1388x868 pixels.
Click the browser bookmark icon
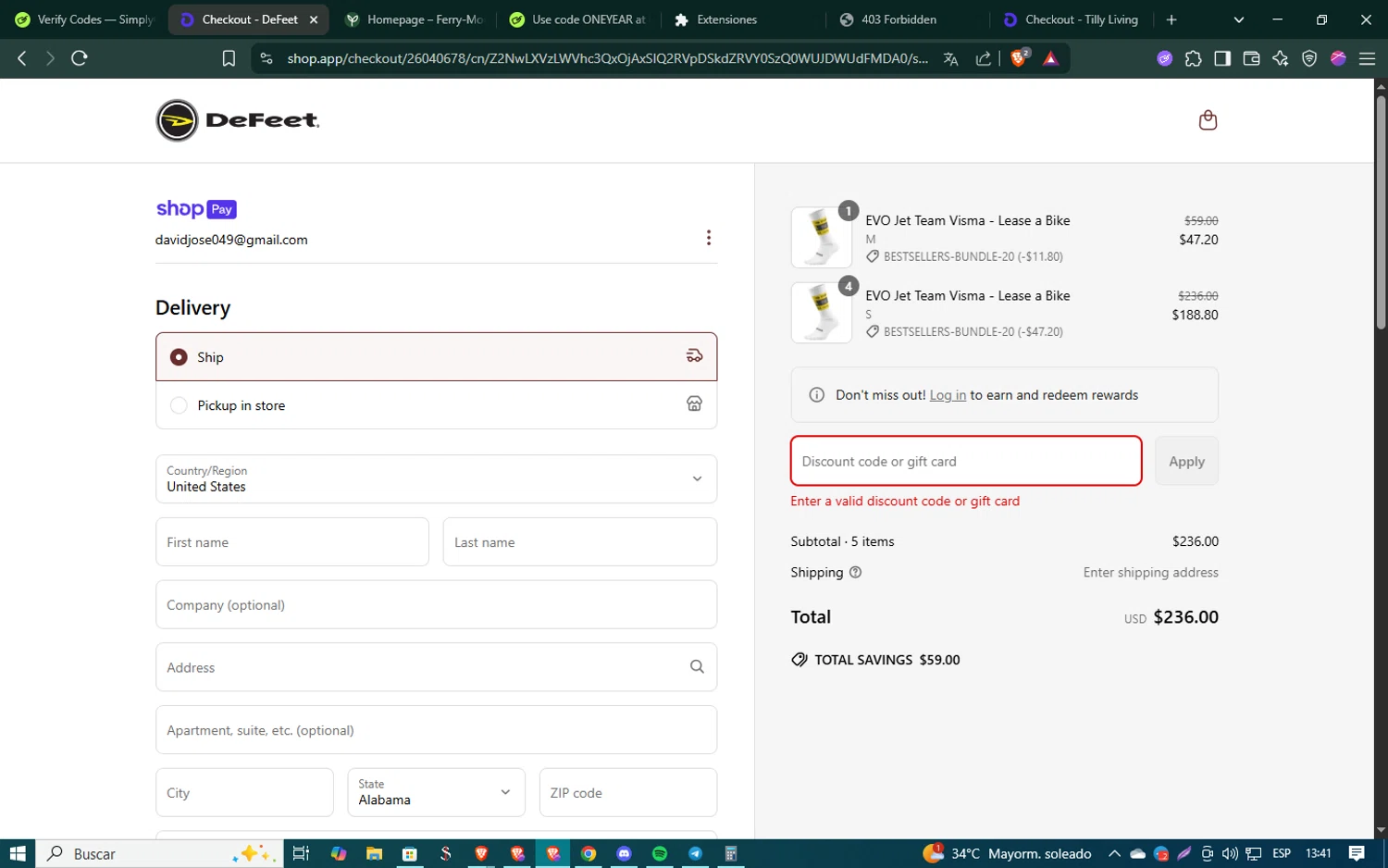229,58
